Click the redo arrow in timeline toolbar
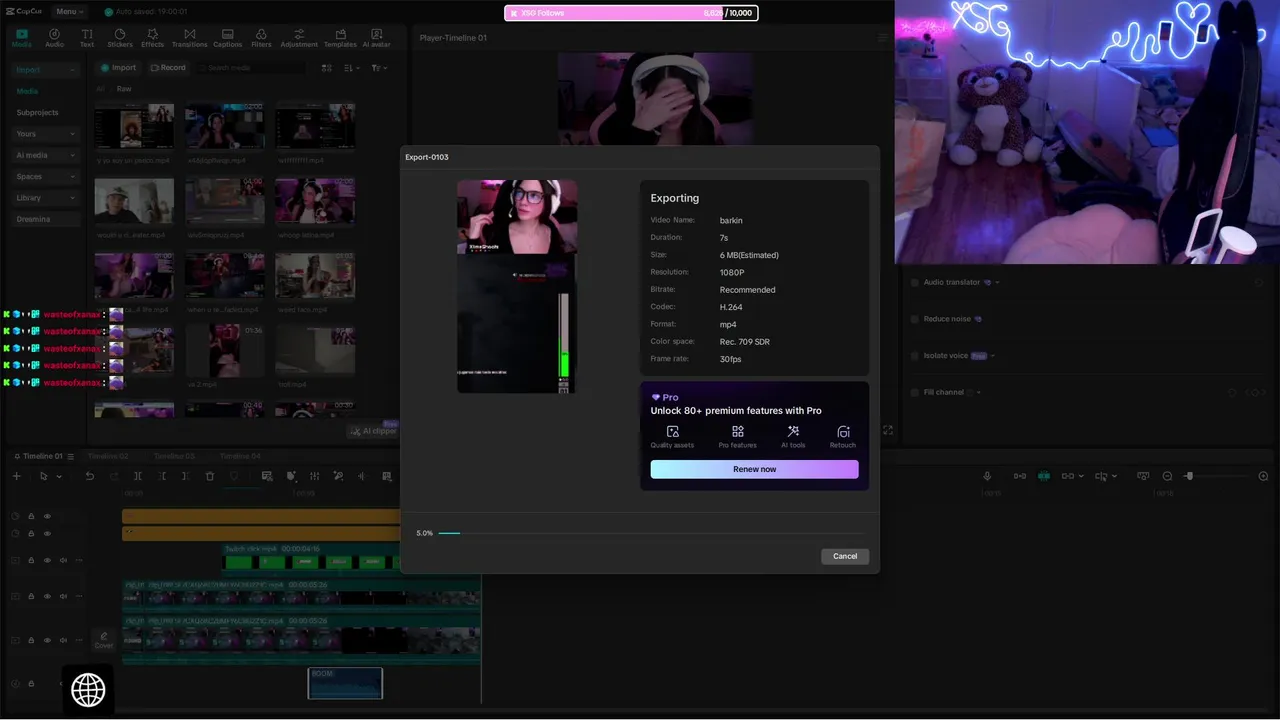 tap(113, 476)
